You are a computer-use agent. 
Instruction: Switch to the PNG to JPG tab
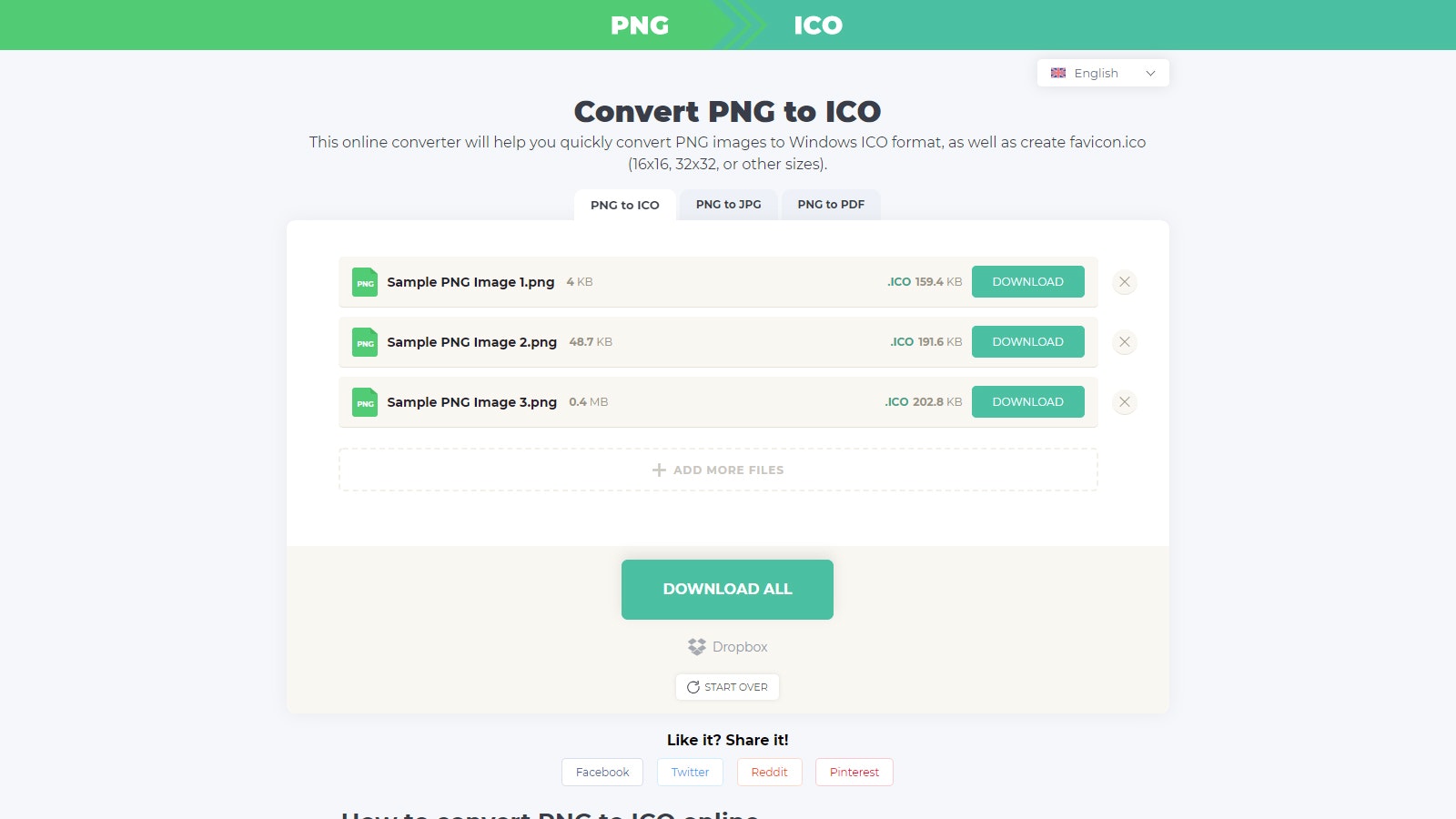728,204
